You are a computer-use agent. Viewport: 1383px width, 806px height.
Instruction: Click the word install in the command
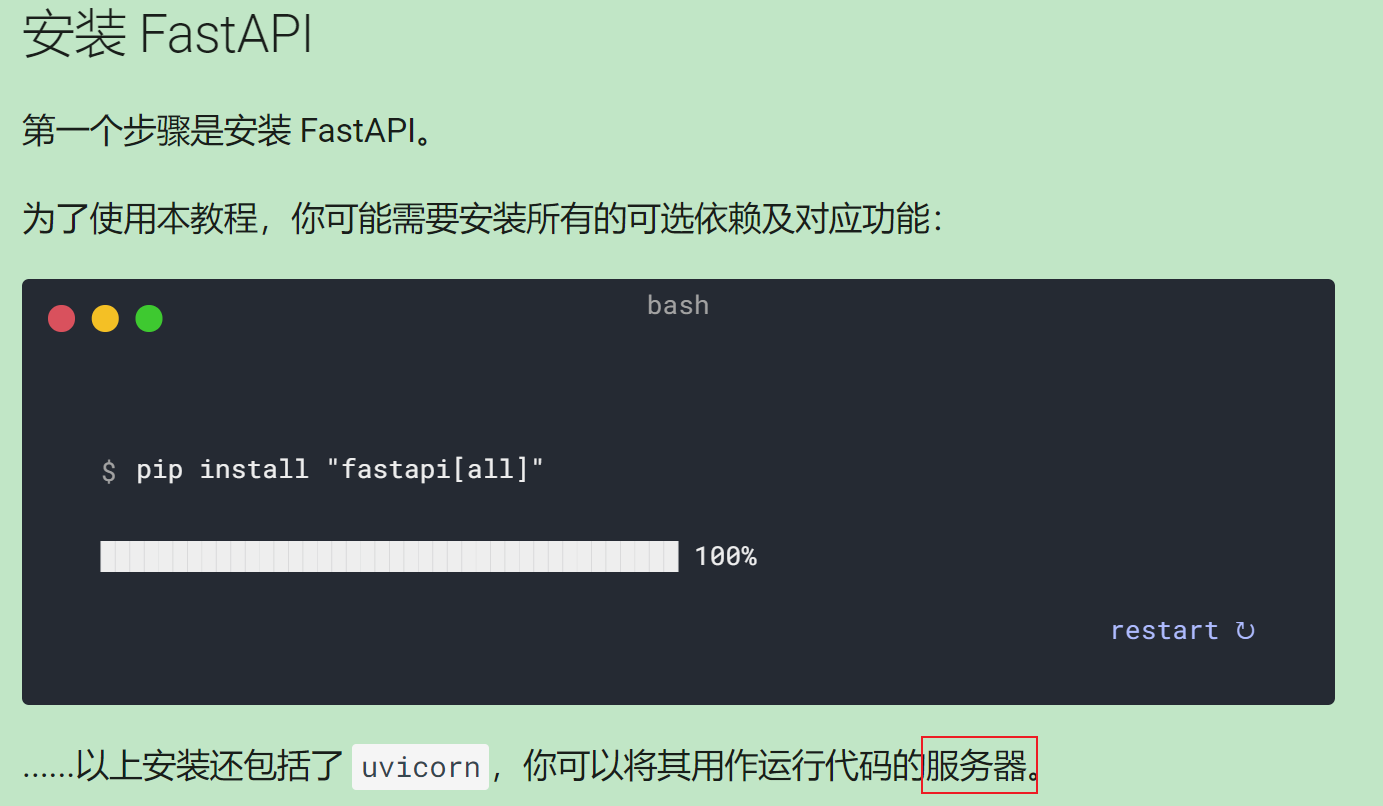(254, 469)
